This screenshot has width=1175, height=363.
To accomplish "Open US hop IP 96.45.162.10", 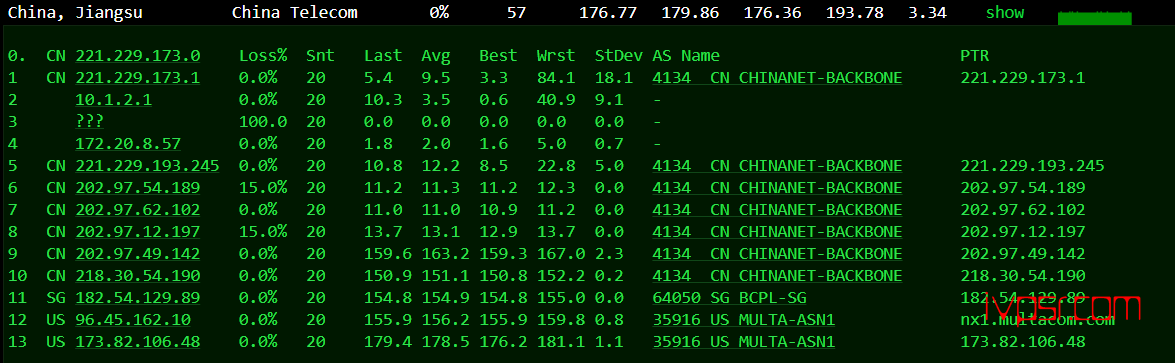I will click(x=133, y=320).
